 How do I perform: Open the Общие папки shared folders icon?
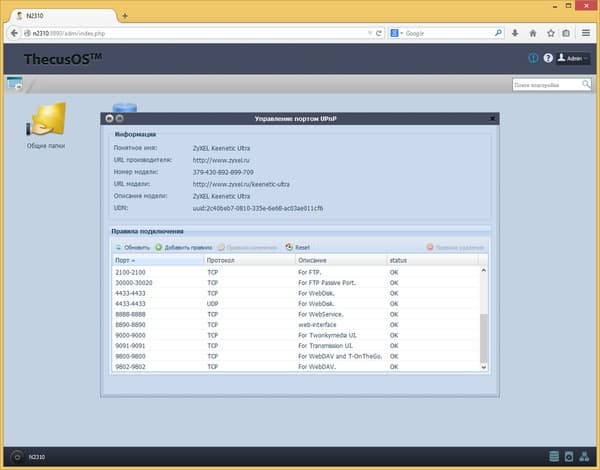click(x=46, y=125)
